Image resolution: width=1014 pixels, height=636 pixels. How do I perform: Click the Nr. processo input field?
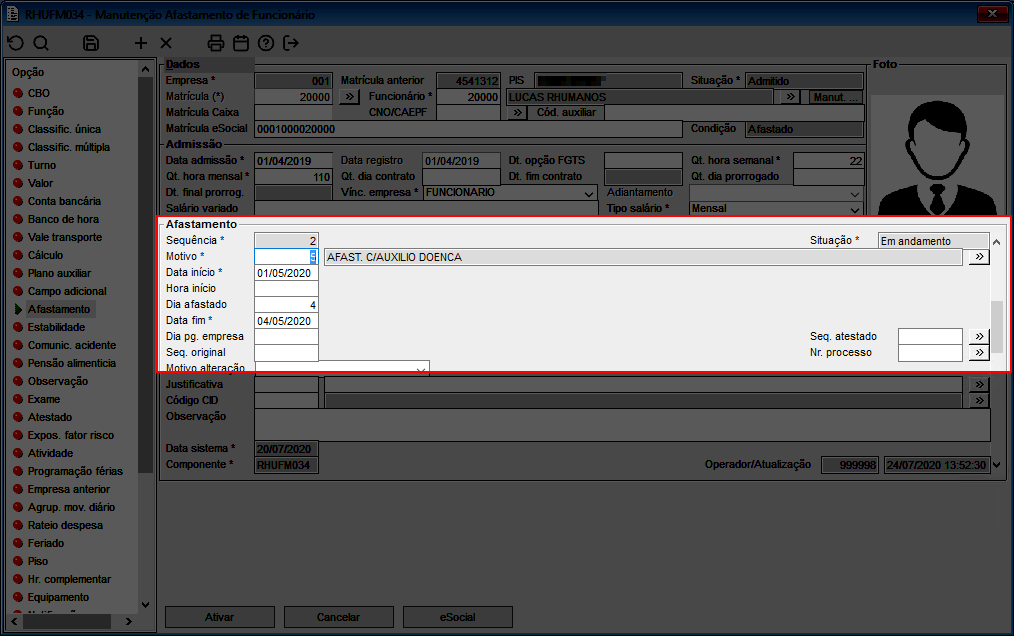click(x=931, y=353)
